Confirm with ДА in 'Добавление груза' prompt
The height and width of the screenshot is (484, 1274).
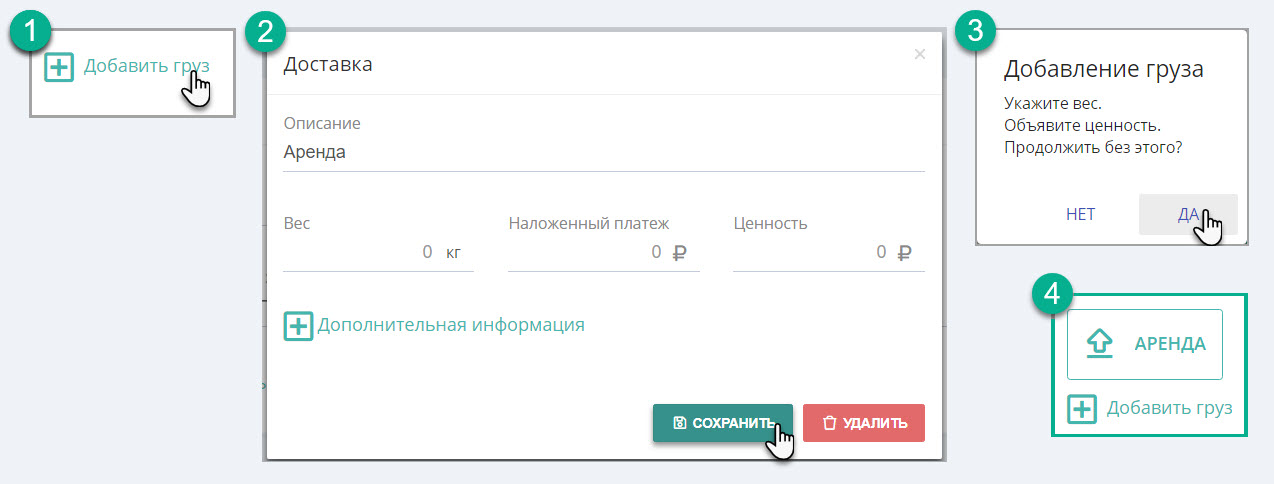pyautogui.click(x=1188, y=214)
